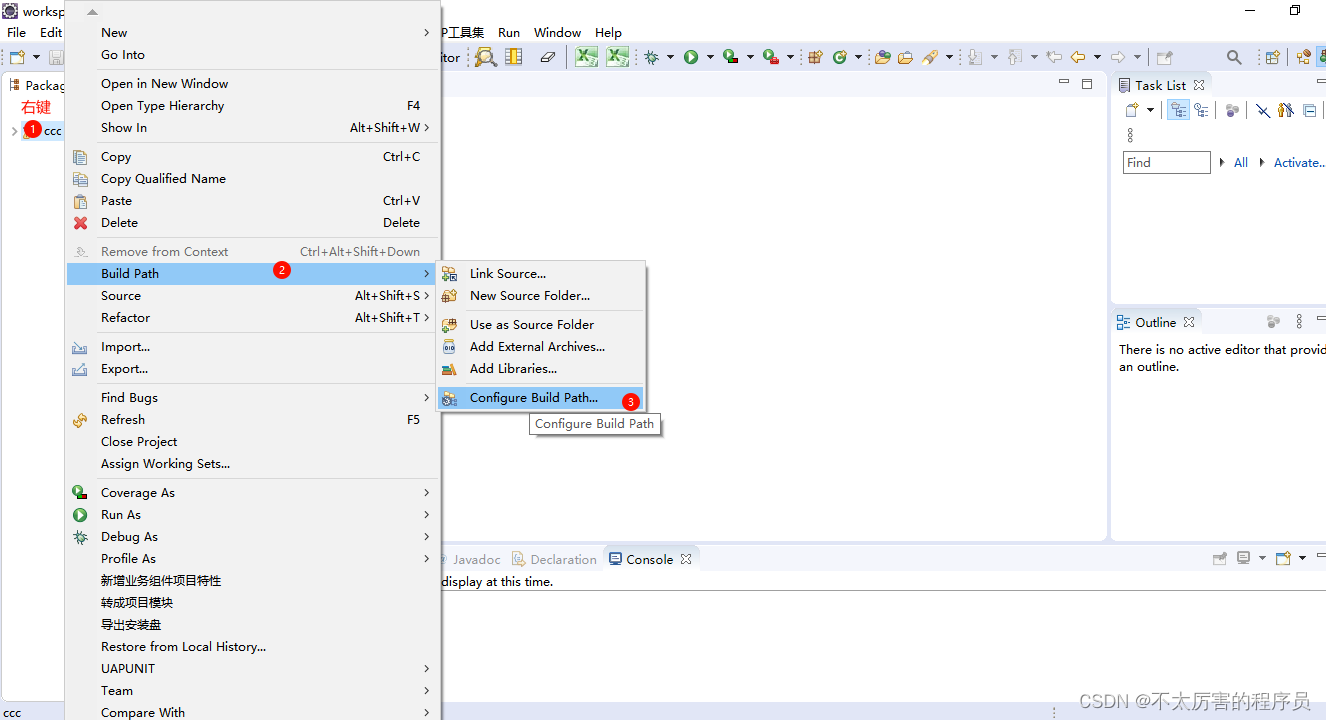Open the New Java Class dropdown arrow
Image resolution: width=1326 pixels, height=720 pixels.
[858, 57]
